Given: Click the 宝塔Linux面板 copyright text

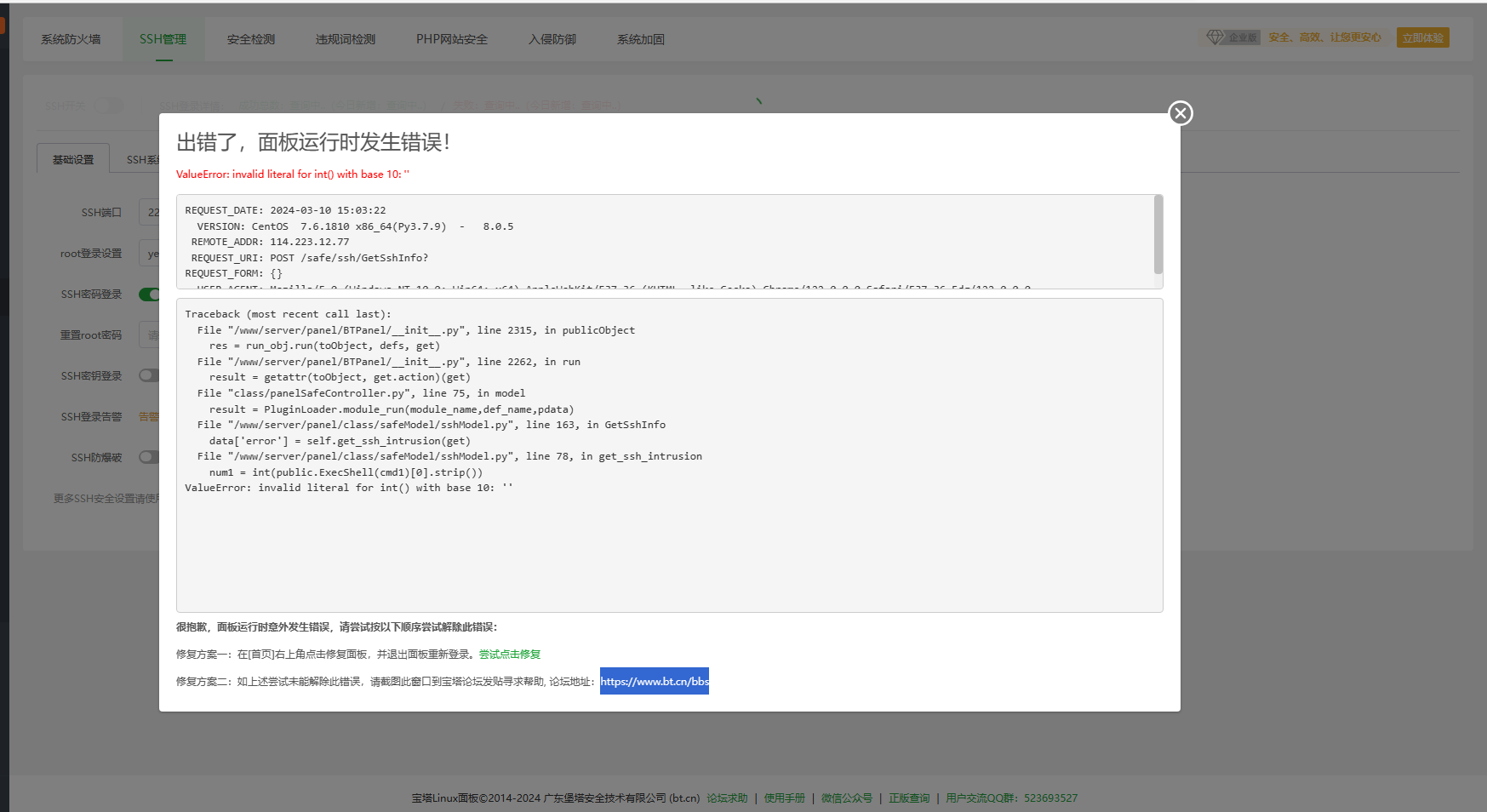Looking at the screenshot, I should (556, 798).
